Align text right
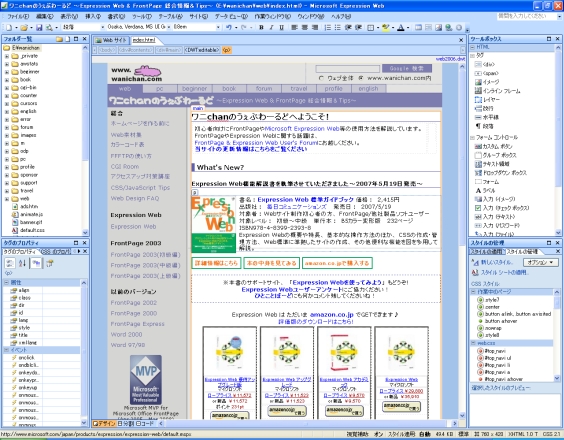This screenshot has width=564, height=440. [x=315, y=27]
